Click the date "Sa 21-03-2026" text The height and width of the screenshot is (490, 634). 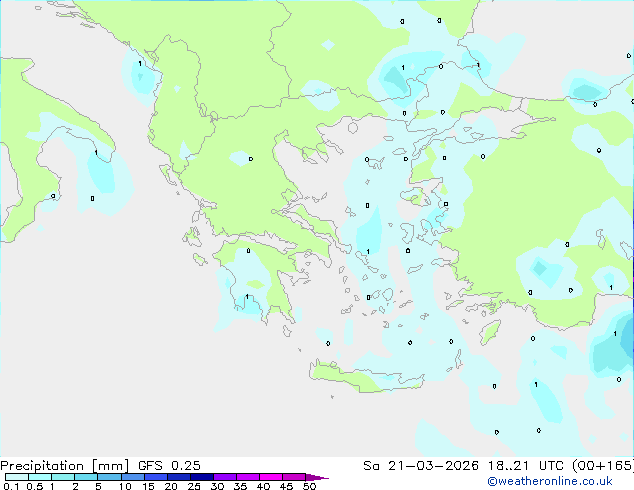click(x=421, y=466)
